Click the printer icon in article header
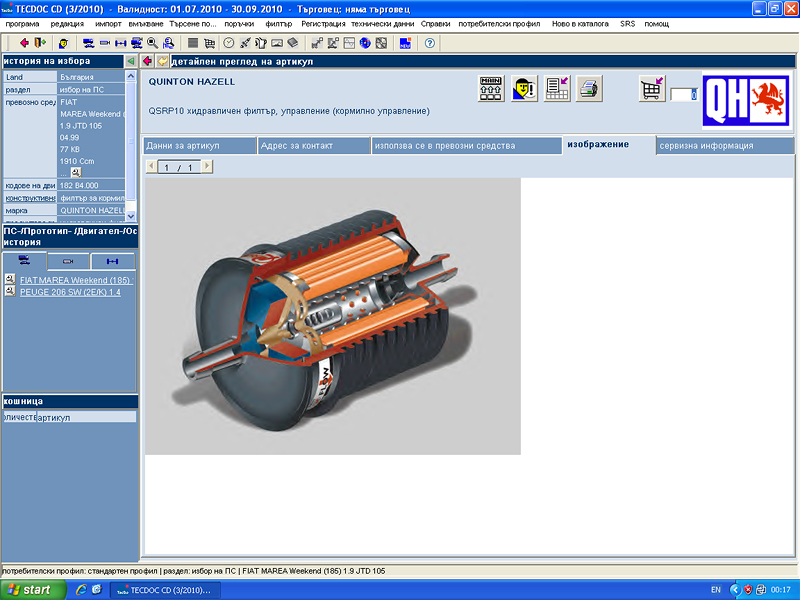 click(x=589, y=89)
